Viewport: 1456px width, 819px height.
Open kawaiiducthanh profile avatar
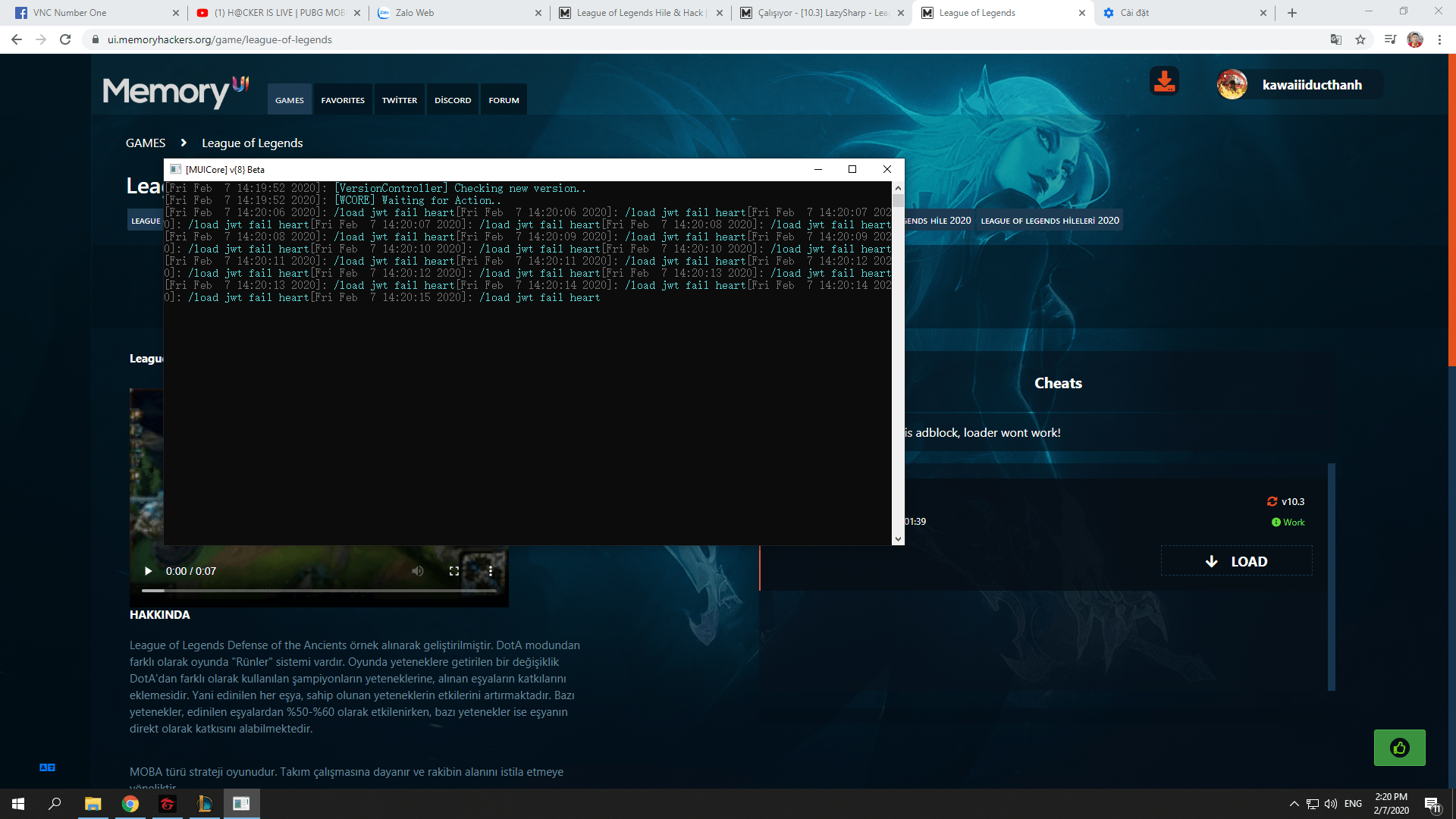(x=1232, y=84)
